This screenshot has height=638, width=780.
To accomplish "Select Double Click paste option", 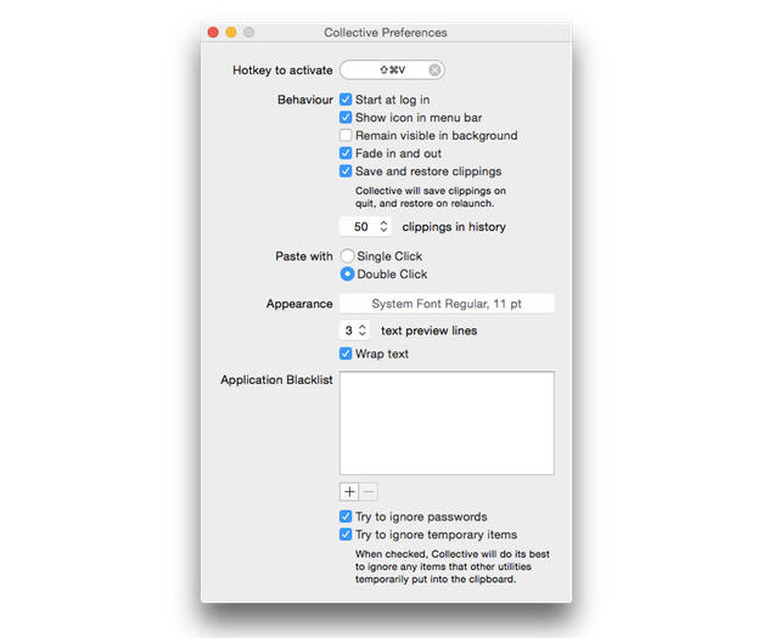I will point(347,274).
